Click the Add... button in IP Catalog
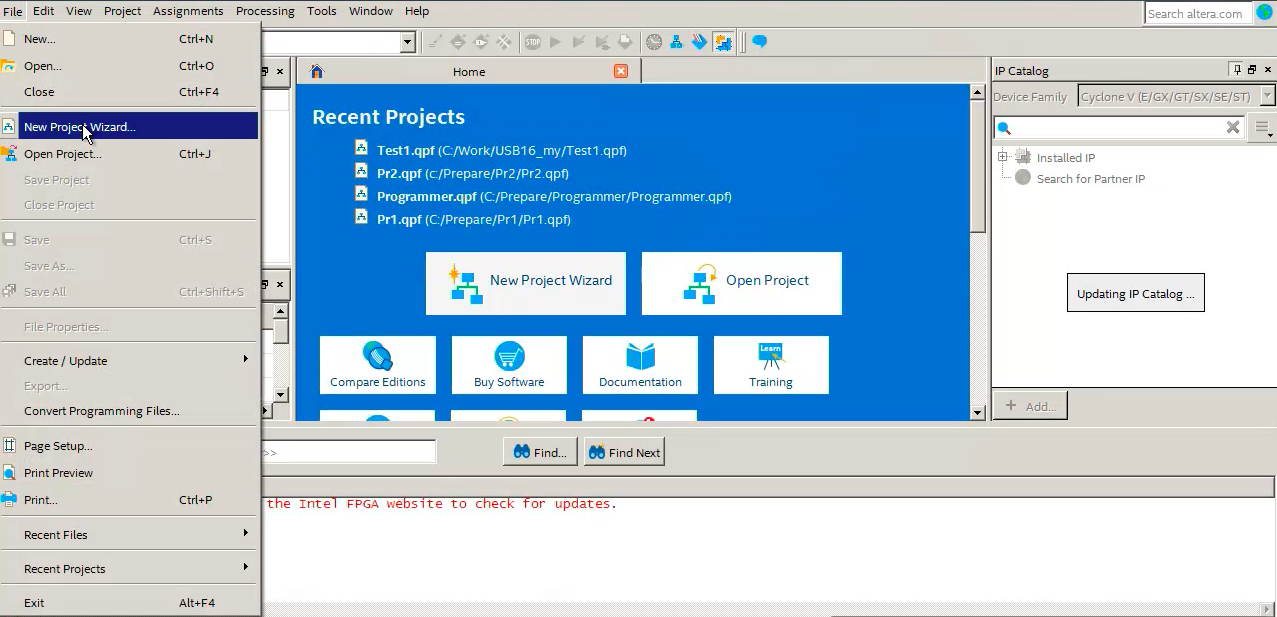1277x617 pixels. 1030,406
